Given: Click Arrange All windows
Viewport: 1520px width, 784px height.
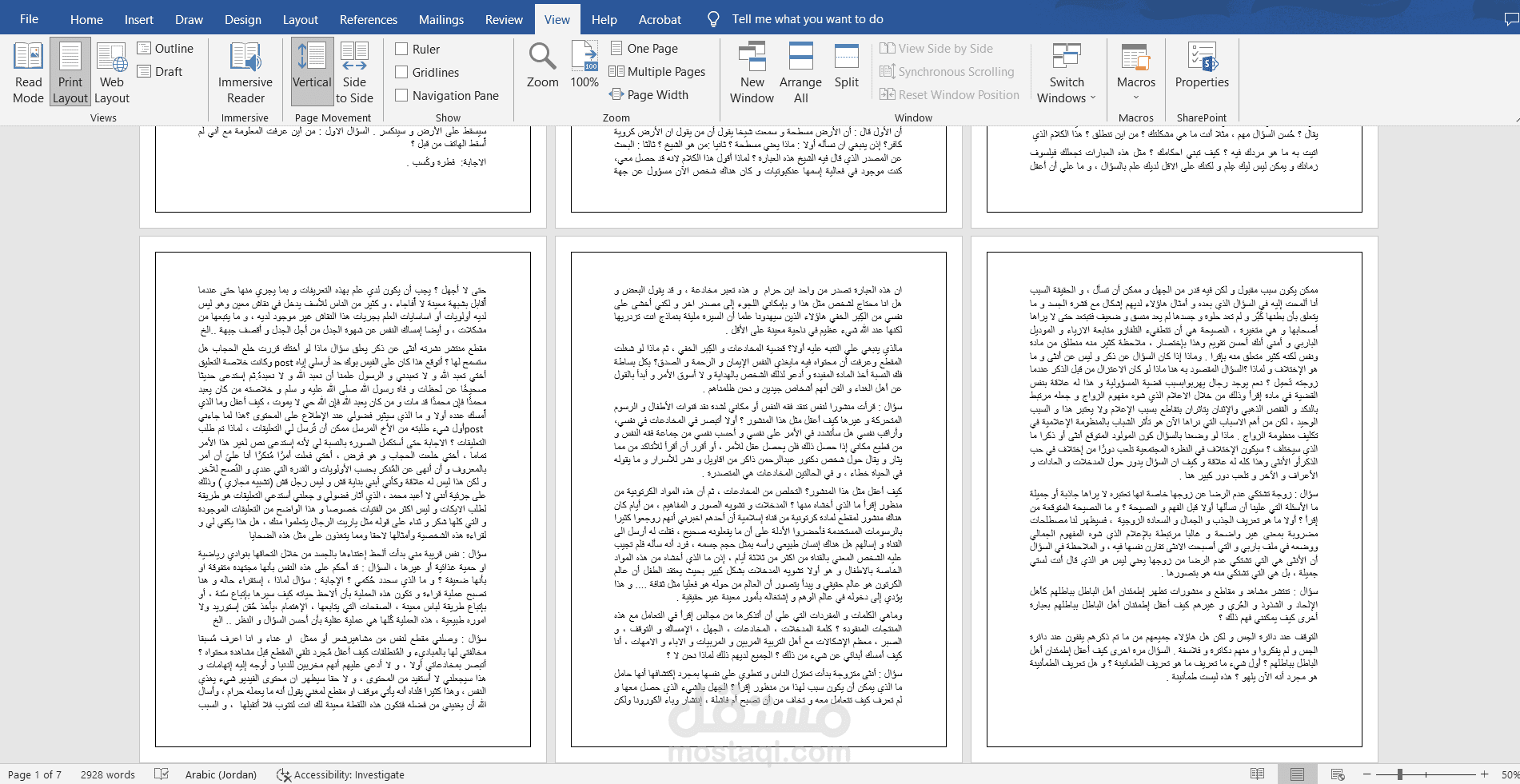Looking at the screenshot, I should [800, 73].
